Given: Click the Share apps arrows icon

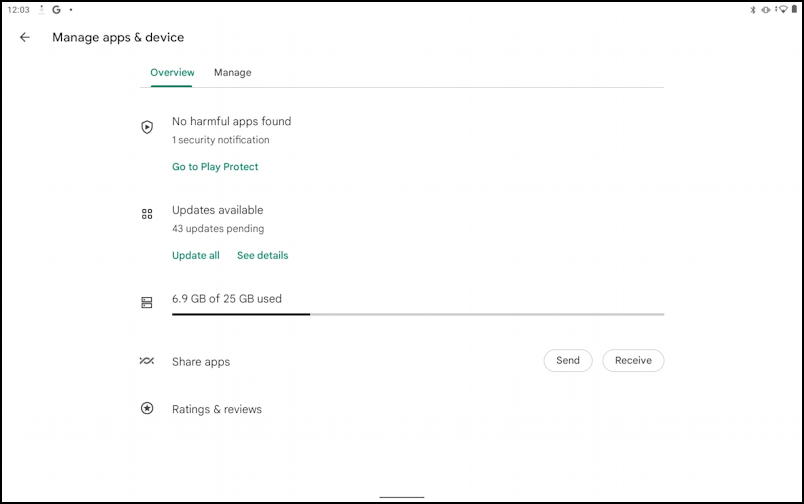Looking at the screenshot, I should tap(147, 361).
